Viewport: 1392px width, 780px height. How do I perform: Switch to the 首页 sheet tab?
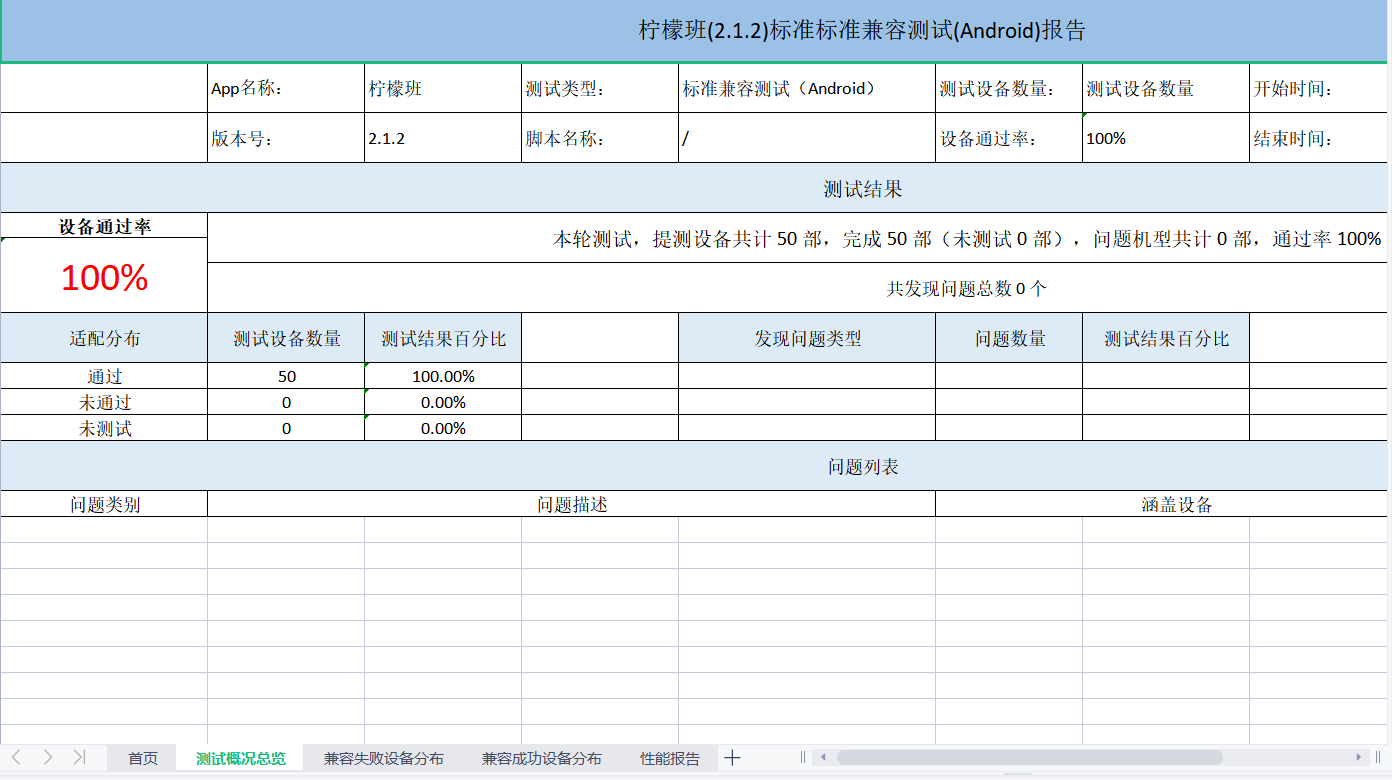pyautogui.click(x=141, y=757)
